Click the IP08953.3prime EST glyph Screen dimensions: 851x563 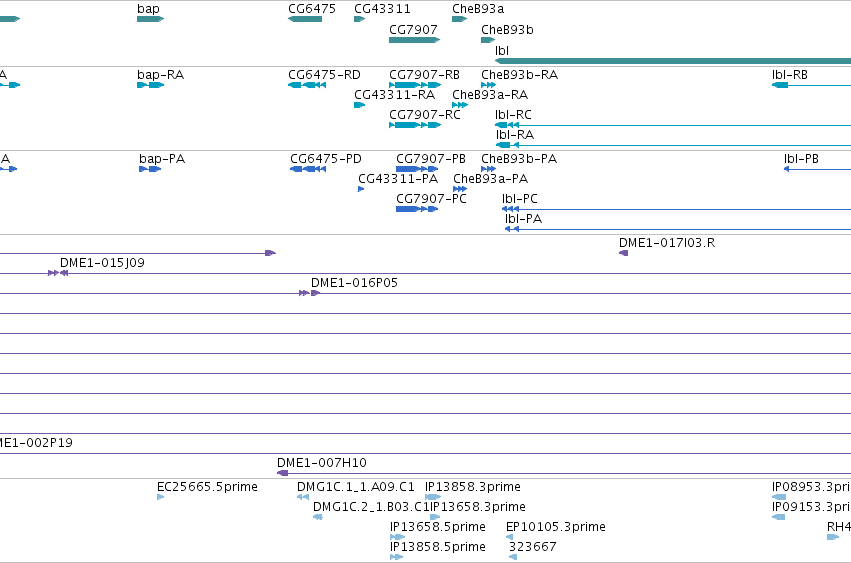(779, 497)
